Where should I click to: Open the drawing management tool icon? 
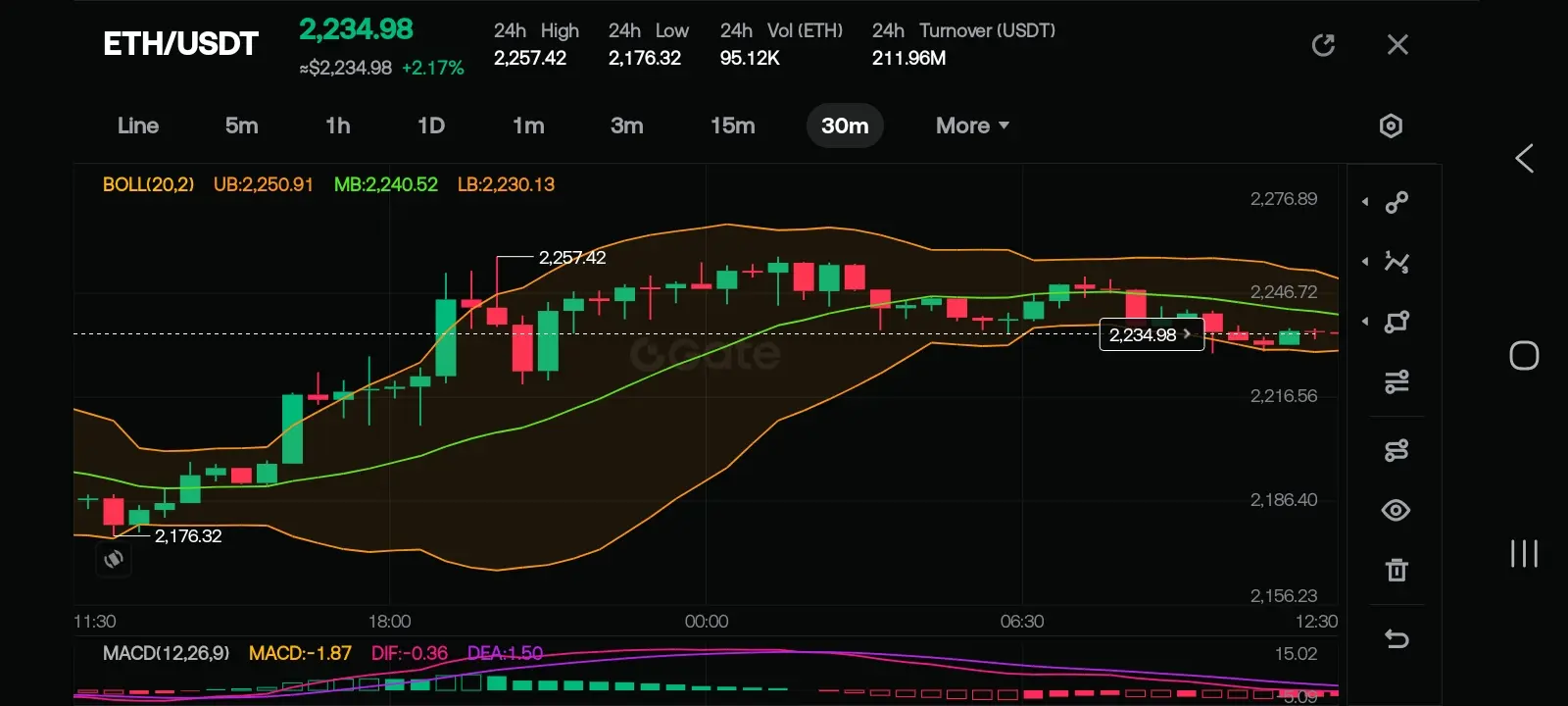point(1396,450)
